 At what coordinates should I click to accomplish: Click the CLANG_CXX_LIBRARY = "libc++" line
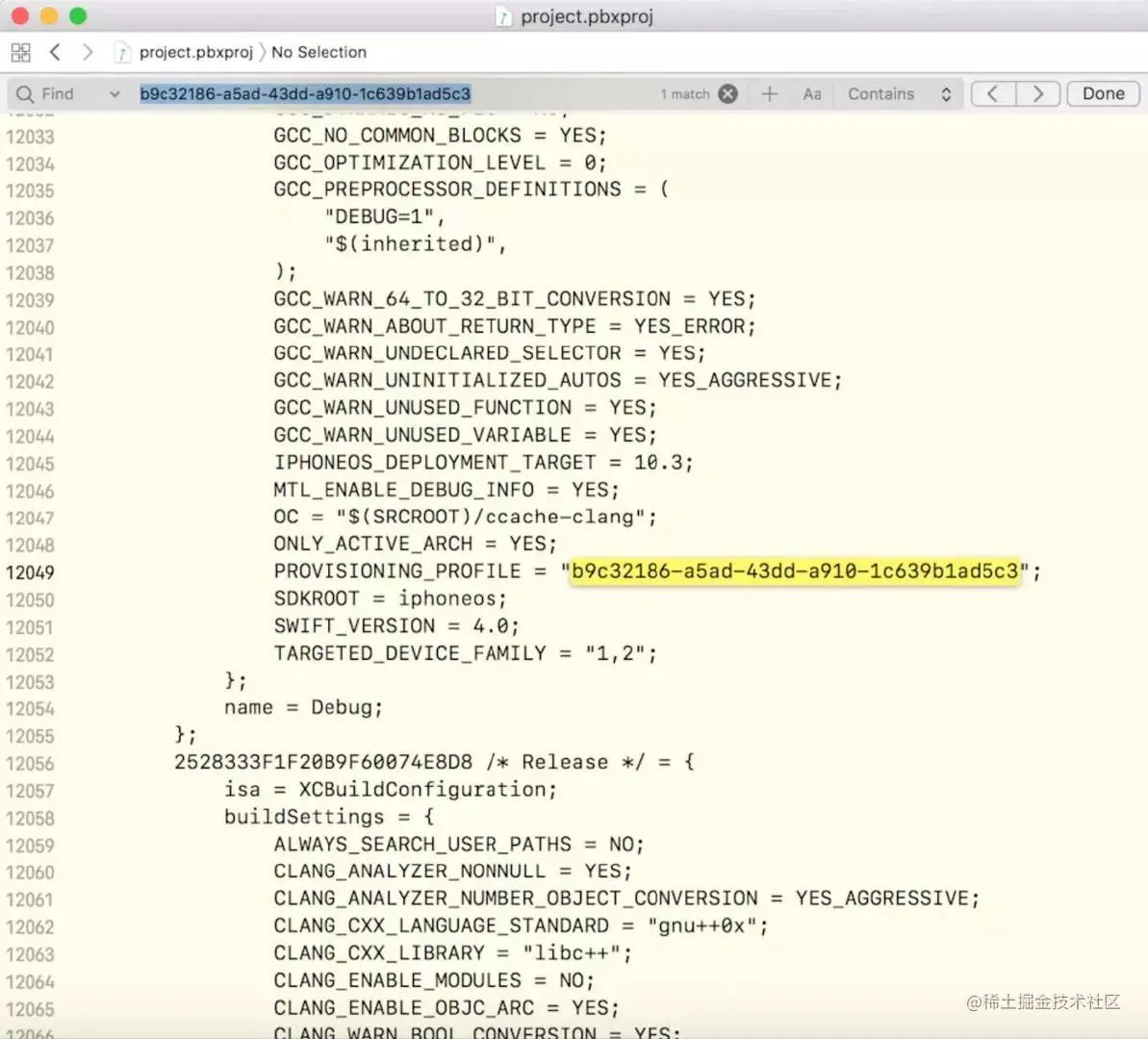click(x=452, y=953)
